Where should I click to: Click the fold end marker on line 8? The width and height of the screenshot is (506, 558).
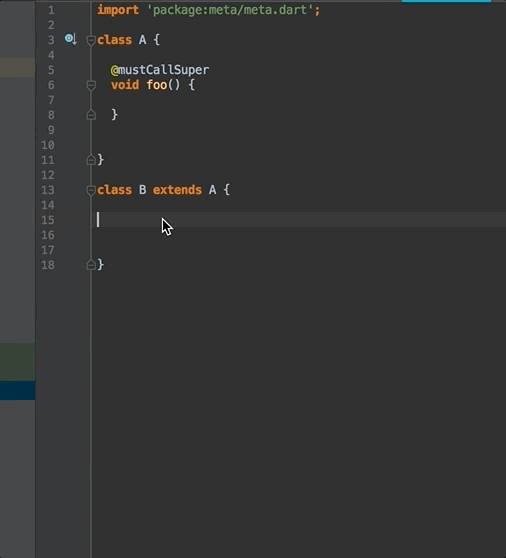click(x=91, y=115)
